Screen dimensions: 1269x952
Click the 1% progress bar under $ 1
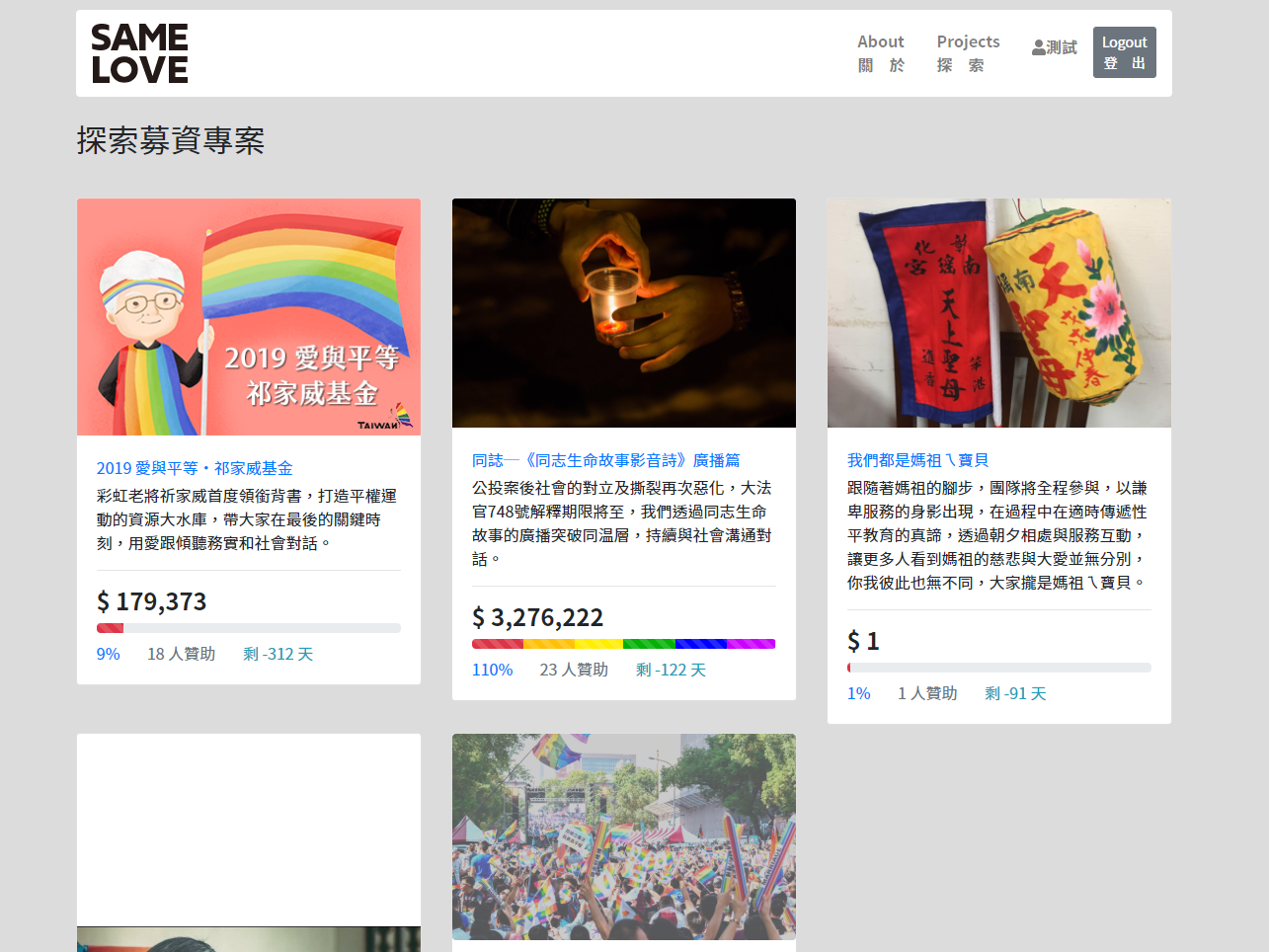click(x=999, y=668)
